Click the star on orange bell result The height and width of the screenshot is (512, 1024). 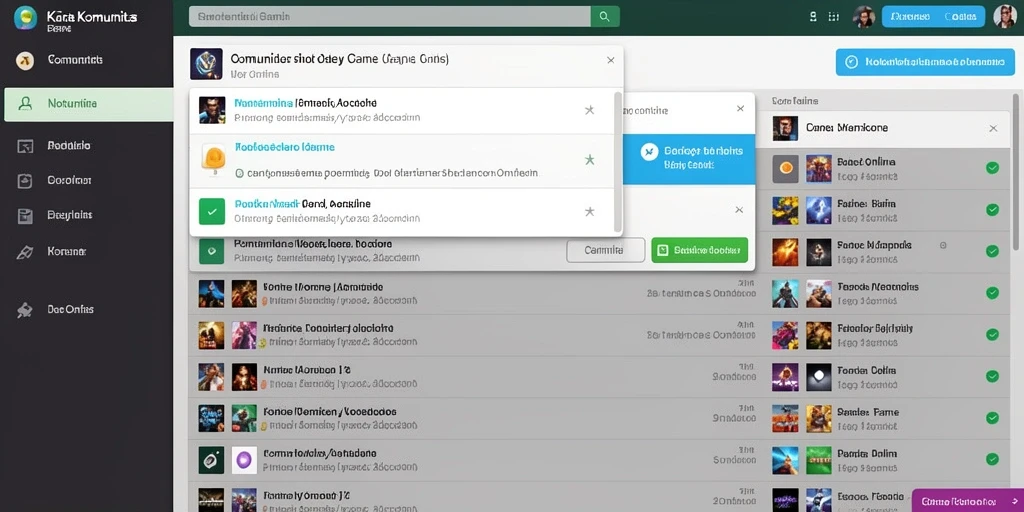(x=589, y=160)
